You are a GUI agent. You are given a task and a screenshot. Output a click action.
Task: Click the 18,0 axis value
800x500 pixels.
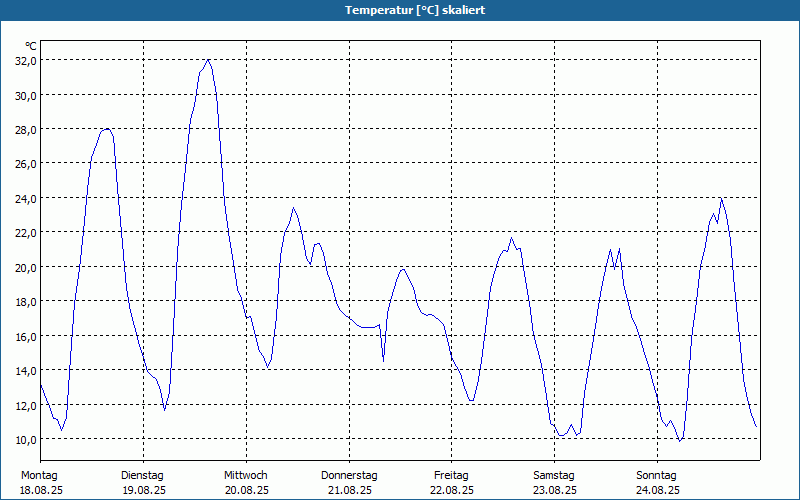26,302
